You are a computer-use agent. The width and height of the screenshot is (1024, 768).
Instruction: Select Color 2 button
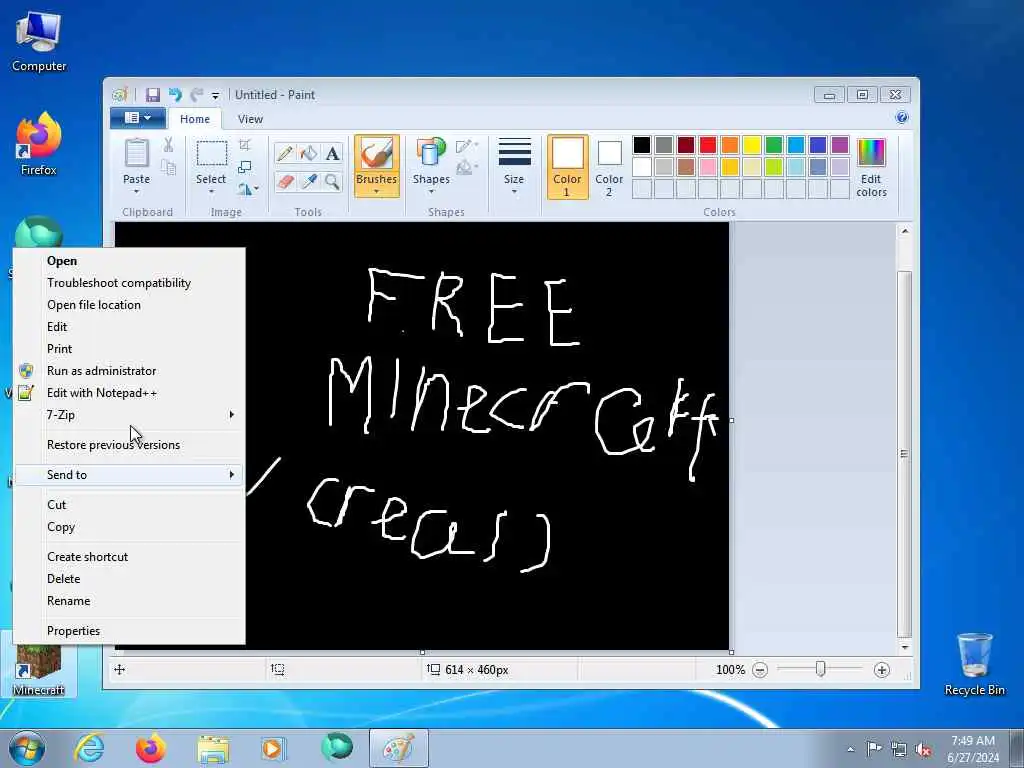pyautogui.click(x=609, y=167)
